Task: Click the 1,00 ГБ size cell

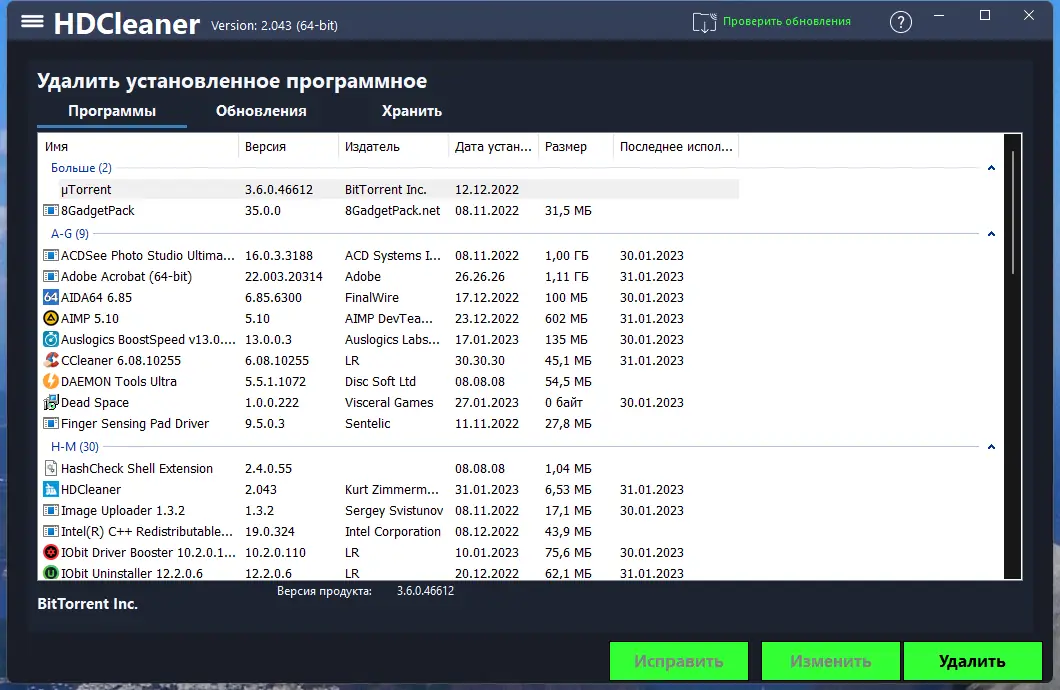Action: click(567, 255)
